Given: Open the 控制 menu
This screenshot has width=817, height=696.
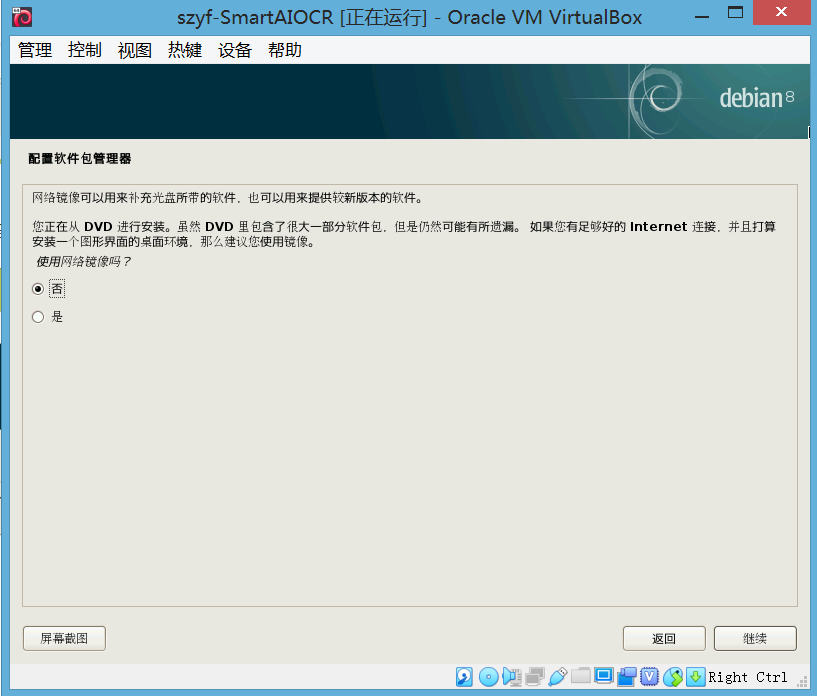Looking at the screenshot, I should pyautogui.click(x=84, y=50).
